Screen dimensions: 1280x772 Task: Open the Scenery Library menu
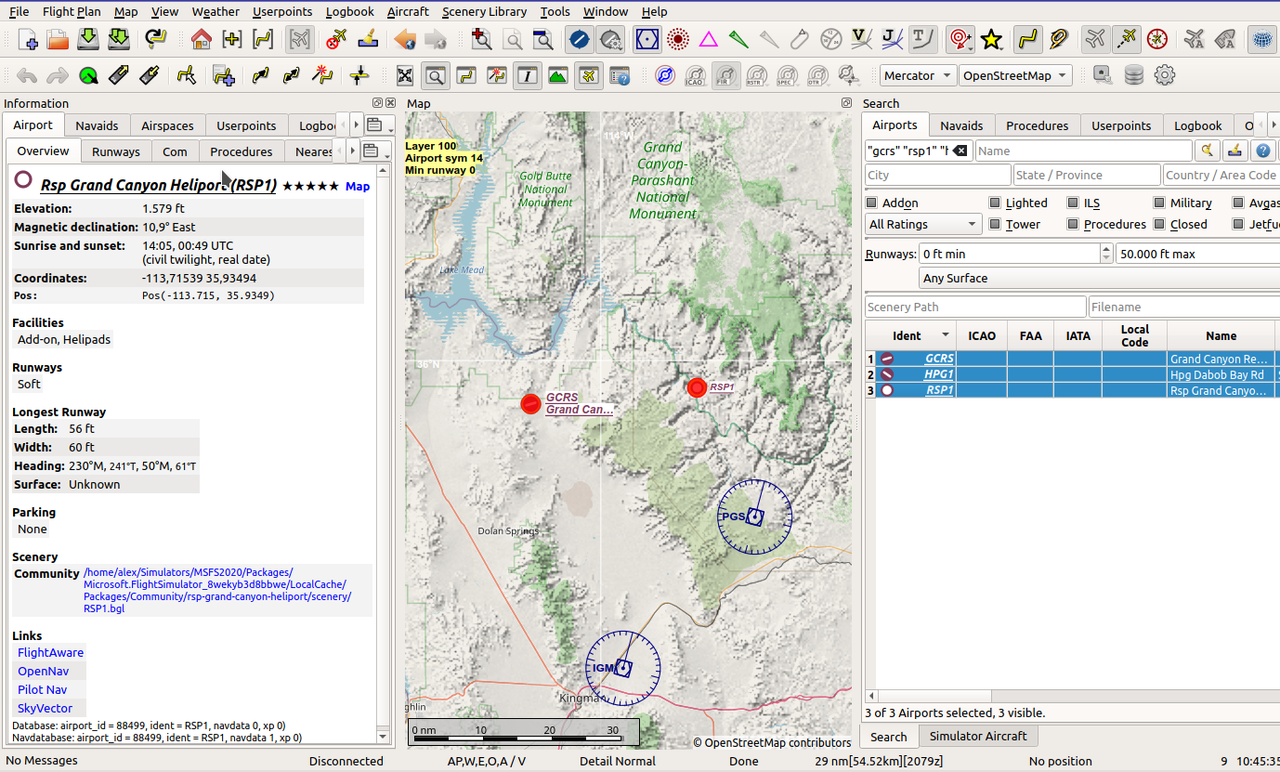coord(484,12)
